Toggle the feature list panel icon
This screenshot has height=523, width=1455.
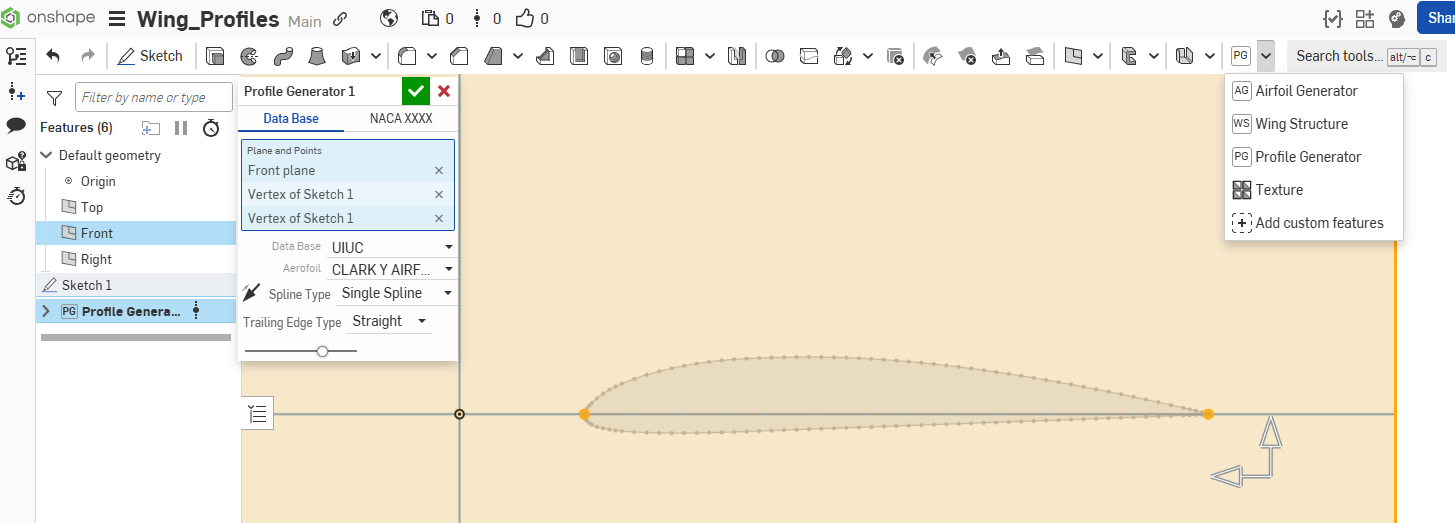16,56
